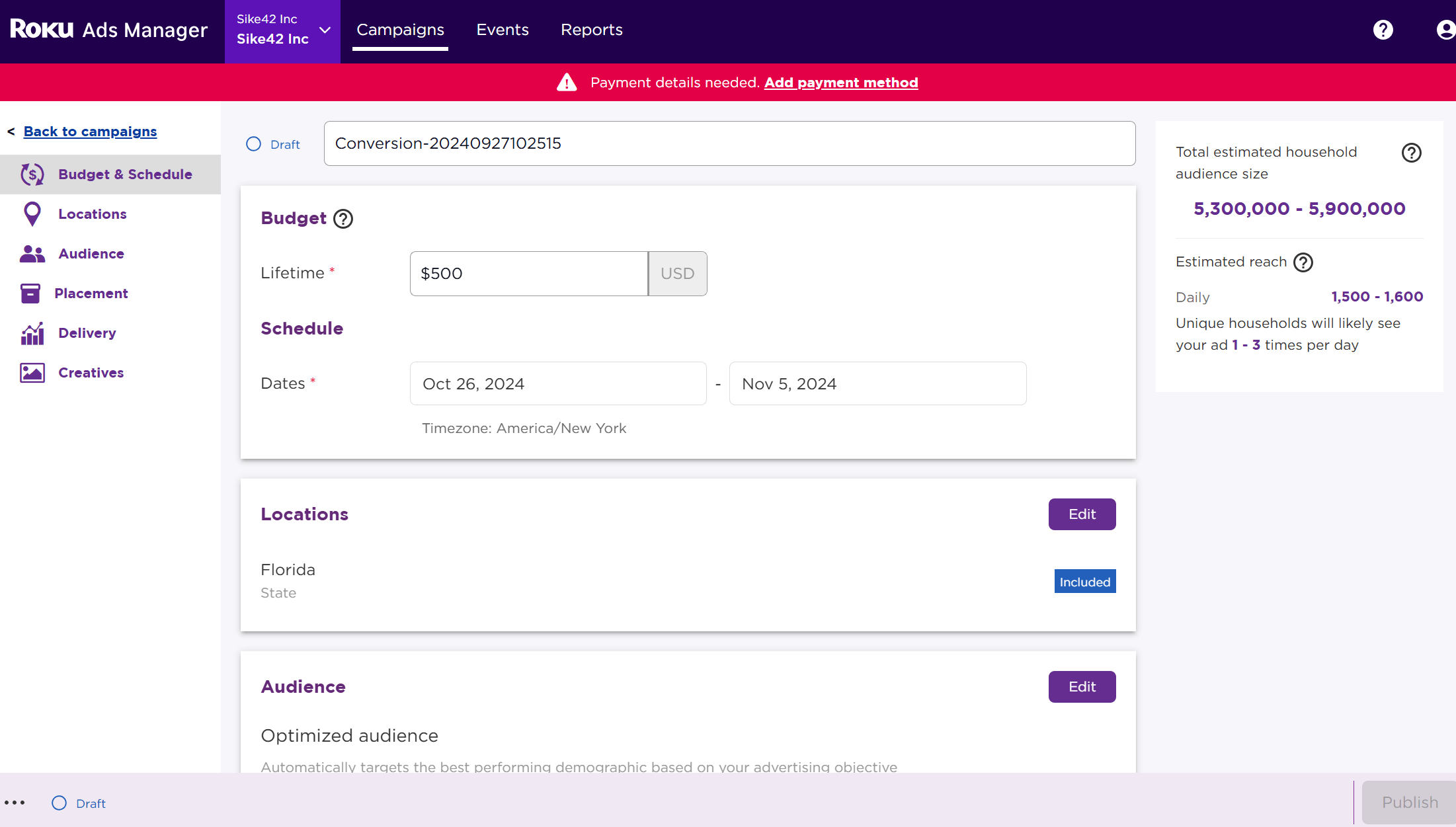This screenshot has height=827, width=1456.
Task: Switch to the Events tab
Action: (x=503, y=30)
